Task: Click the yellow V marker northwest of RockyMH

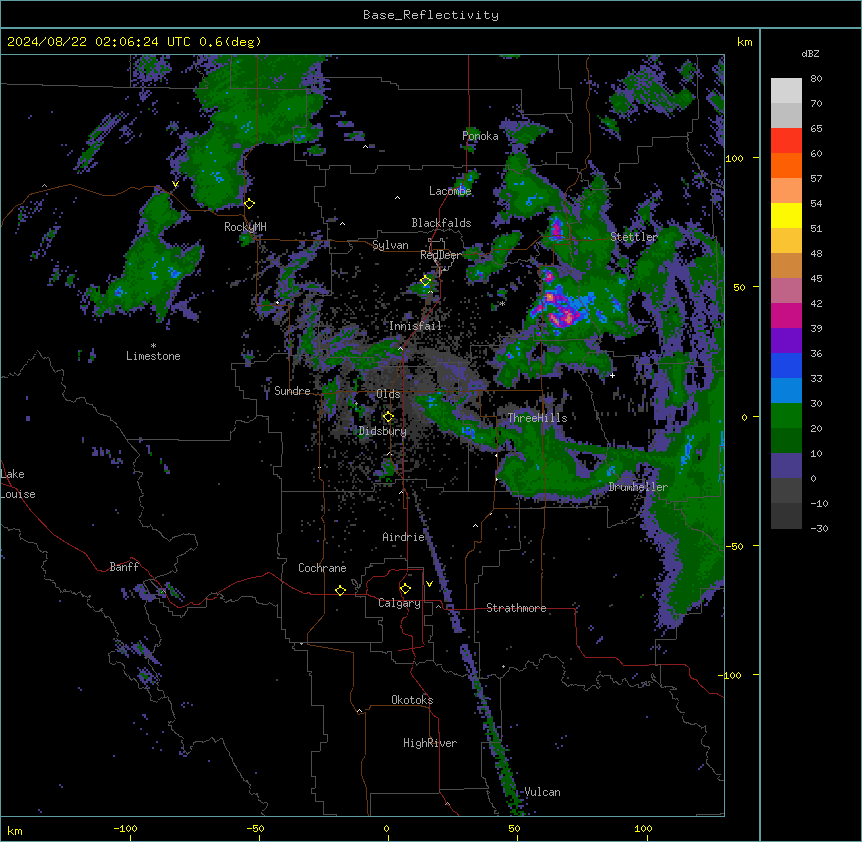Action: [x=175, y=184]
